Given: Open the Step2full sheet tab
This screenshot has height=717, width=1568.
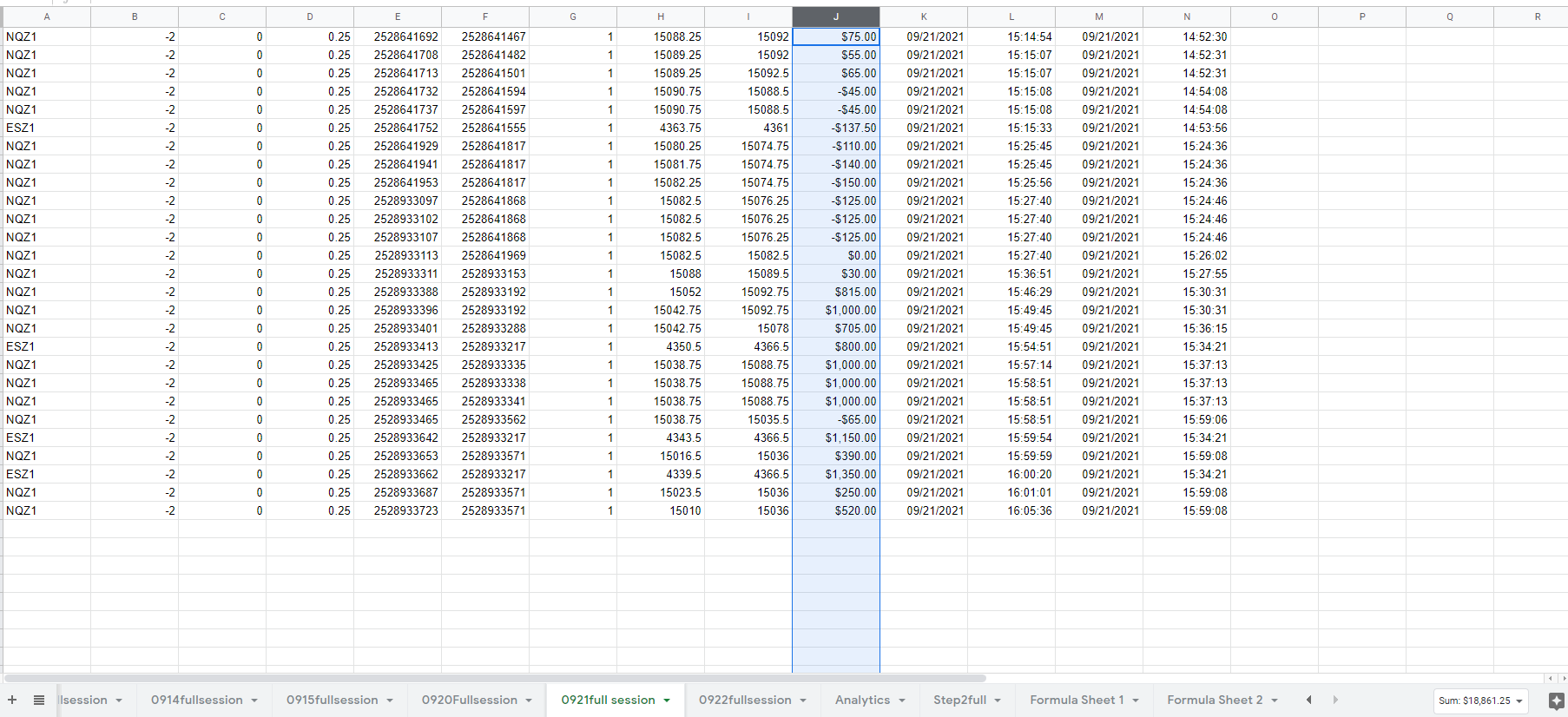Looking at the screenshot, I should [959, 700].
